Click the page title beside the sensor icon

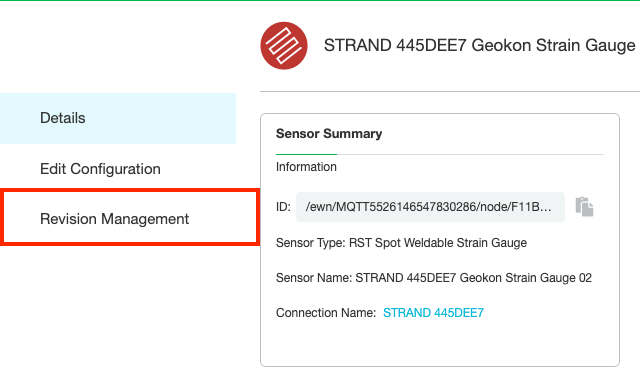coord(479,45)
